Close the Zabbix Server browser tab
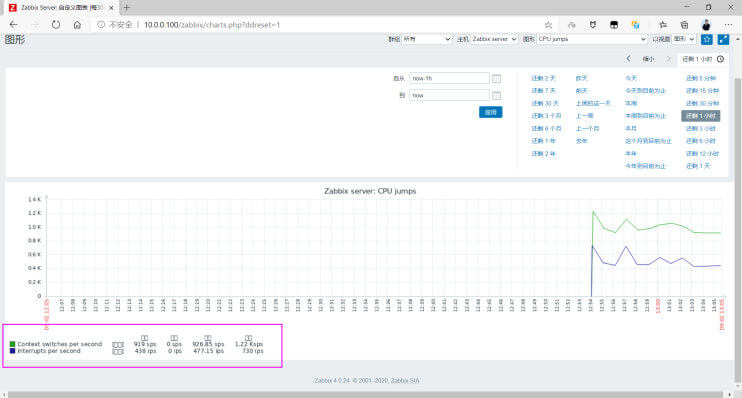Image resolution: width=742 pixels, height=398 pixels. (111, 8)
